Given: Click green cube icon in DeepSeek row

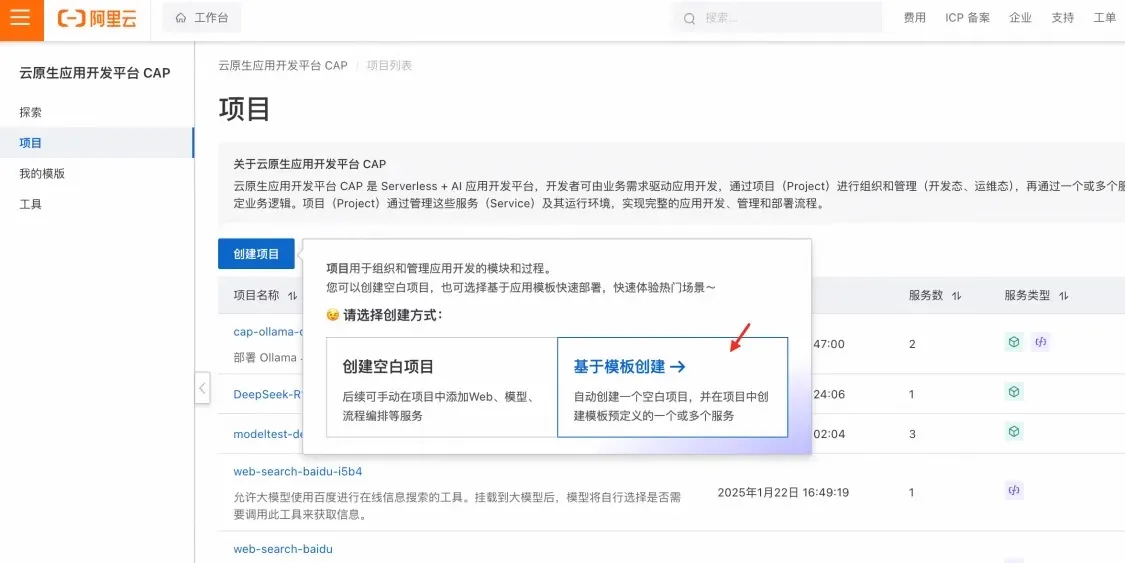Looking at the screenshot, I should (1014, 392).
